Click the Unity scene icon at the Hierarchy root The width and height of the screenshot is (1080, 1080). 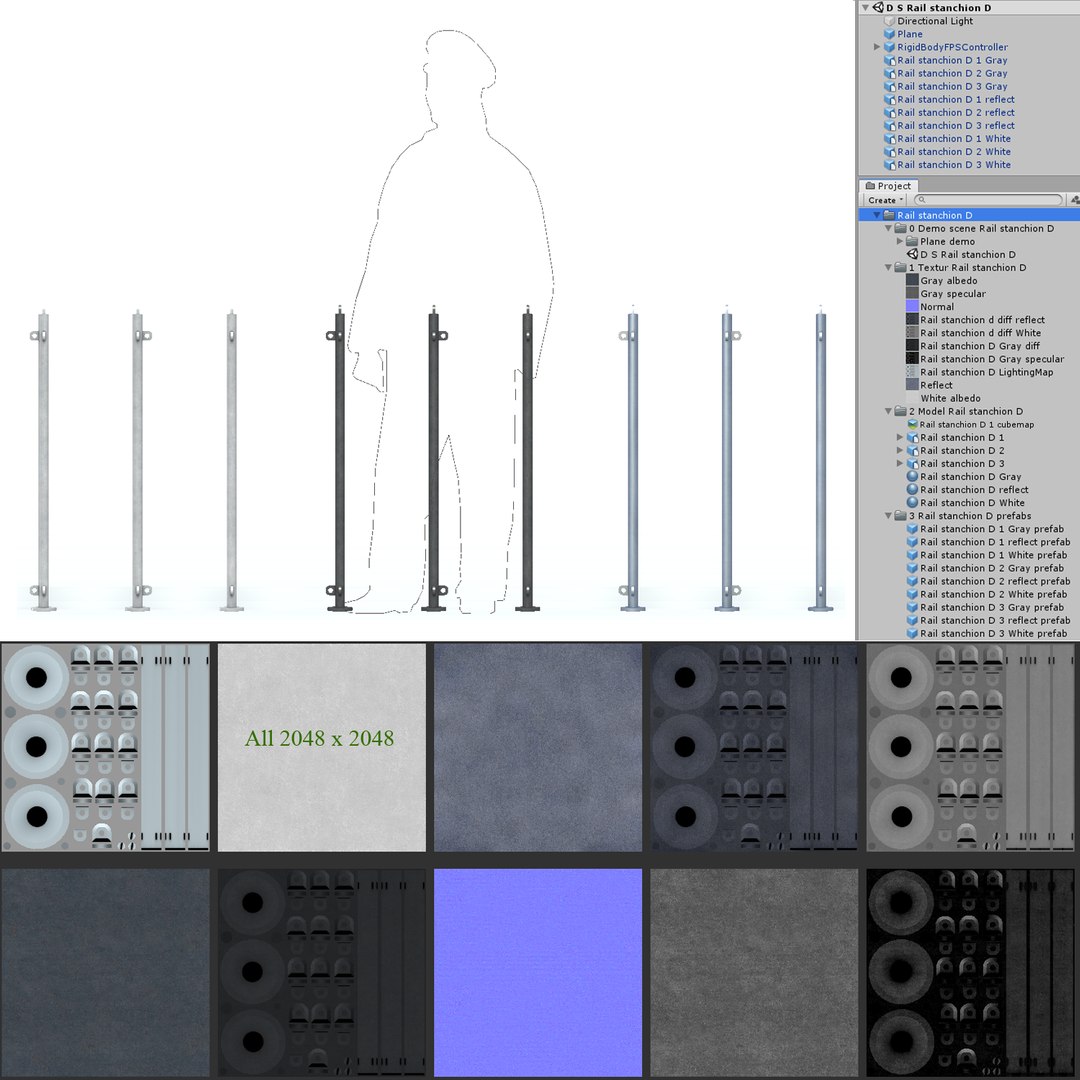(x=878, y=8)
